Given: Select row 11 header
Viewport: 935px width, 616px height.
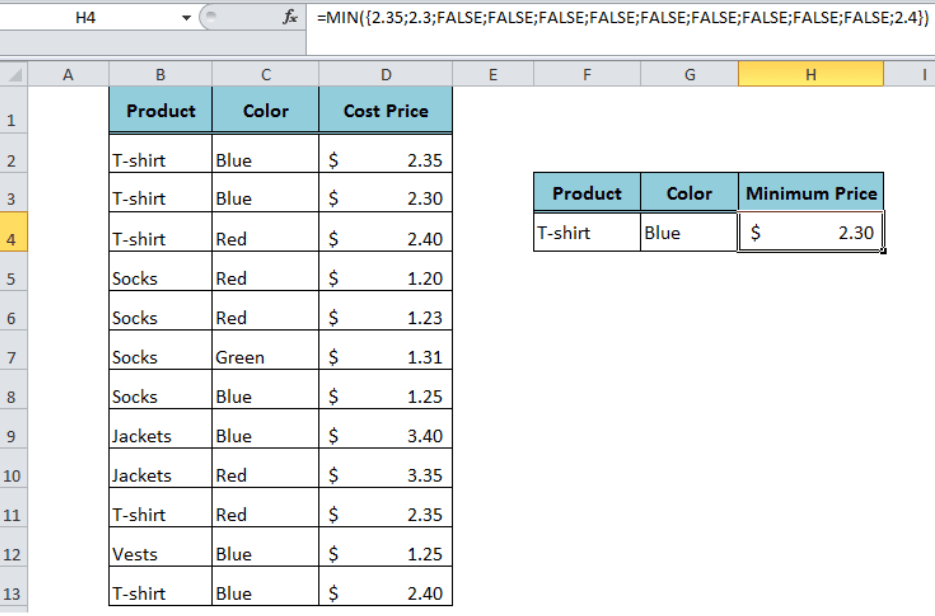Looking at the screenshot, I should pyautogui.click(x=13, y=507).
